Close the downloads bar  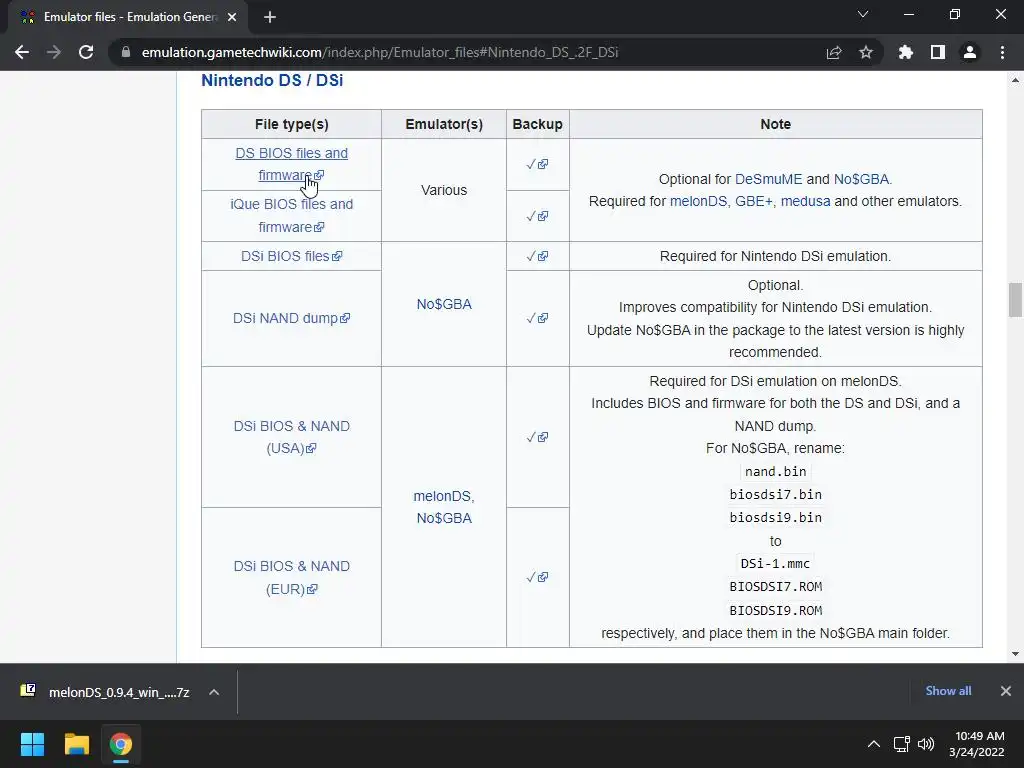click(1006, 691)
